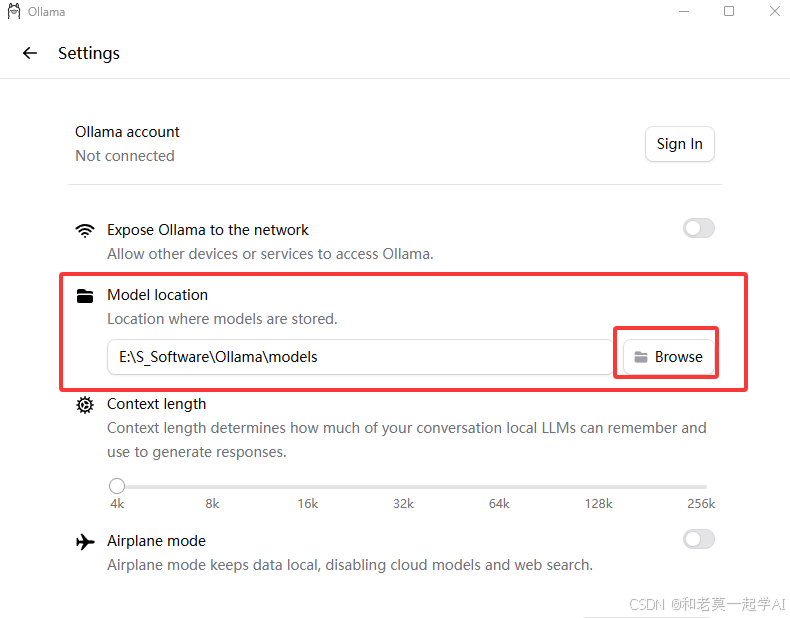The height and width of the screenshot is (618, 790).
Task: Click the airplane icon beside Airplane mode
Action: tap(85, 542)
